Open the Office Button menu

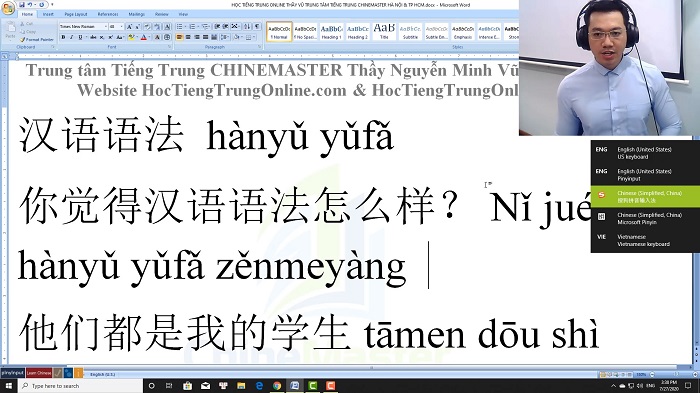pyautogui.click(x=8, y=8)
